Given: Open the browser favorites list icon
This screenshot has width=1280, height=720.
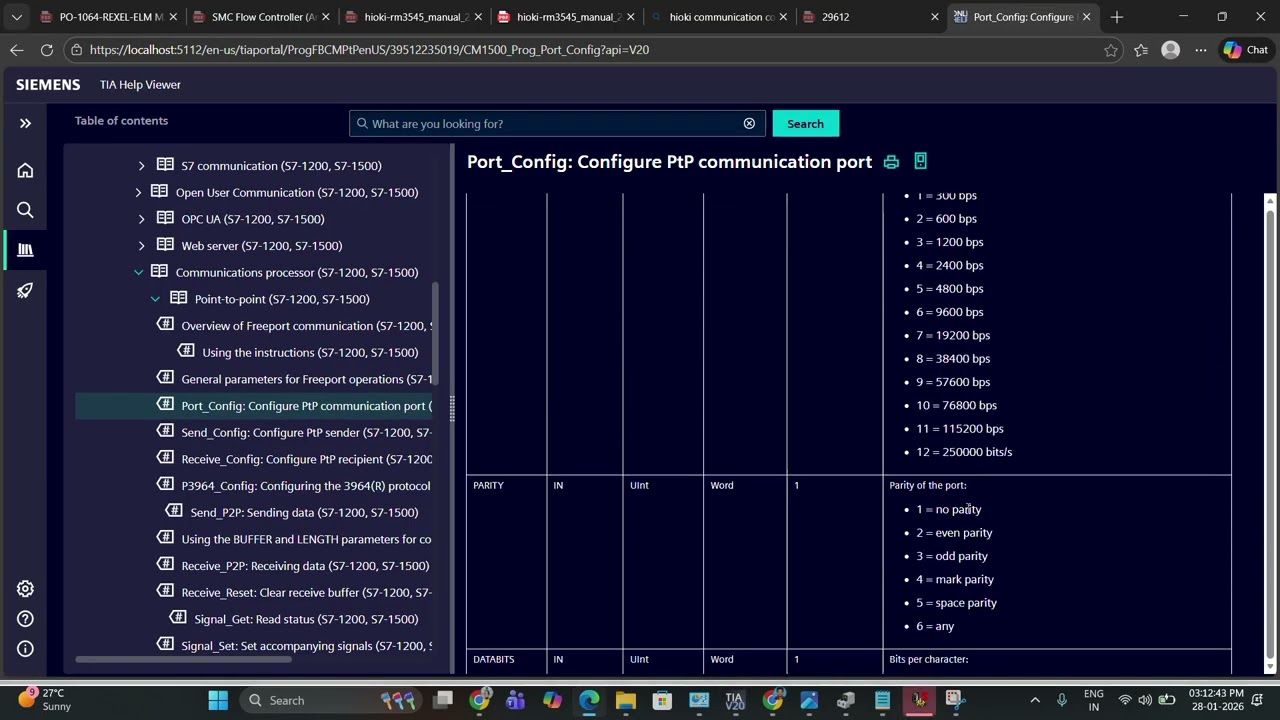Looking at the screenshot, I should click(1141, 50).
